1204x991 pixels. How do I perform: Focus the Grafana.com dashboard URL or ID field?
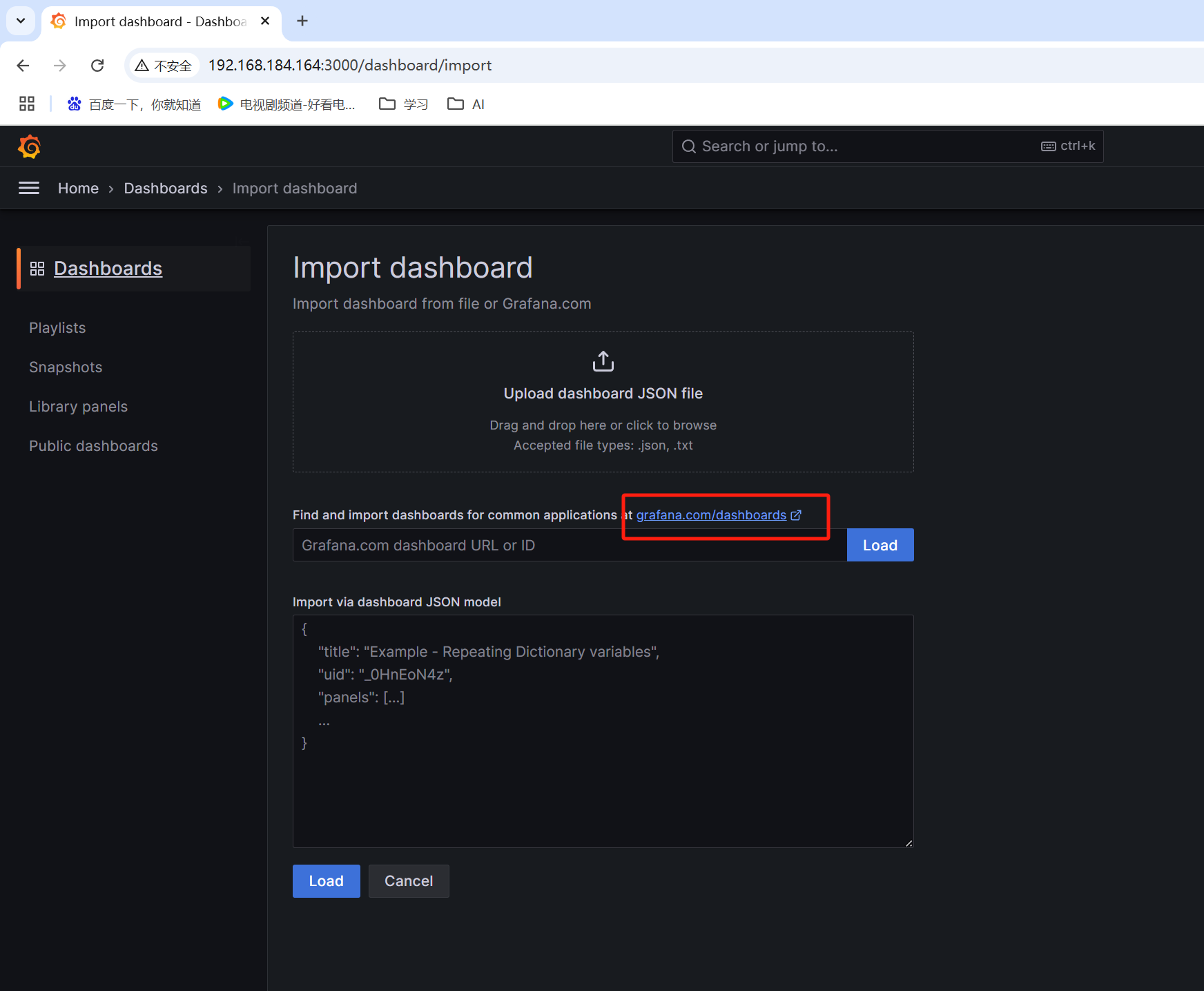coord(570,545)
